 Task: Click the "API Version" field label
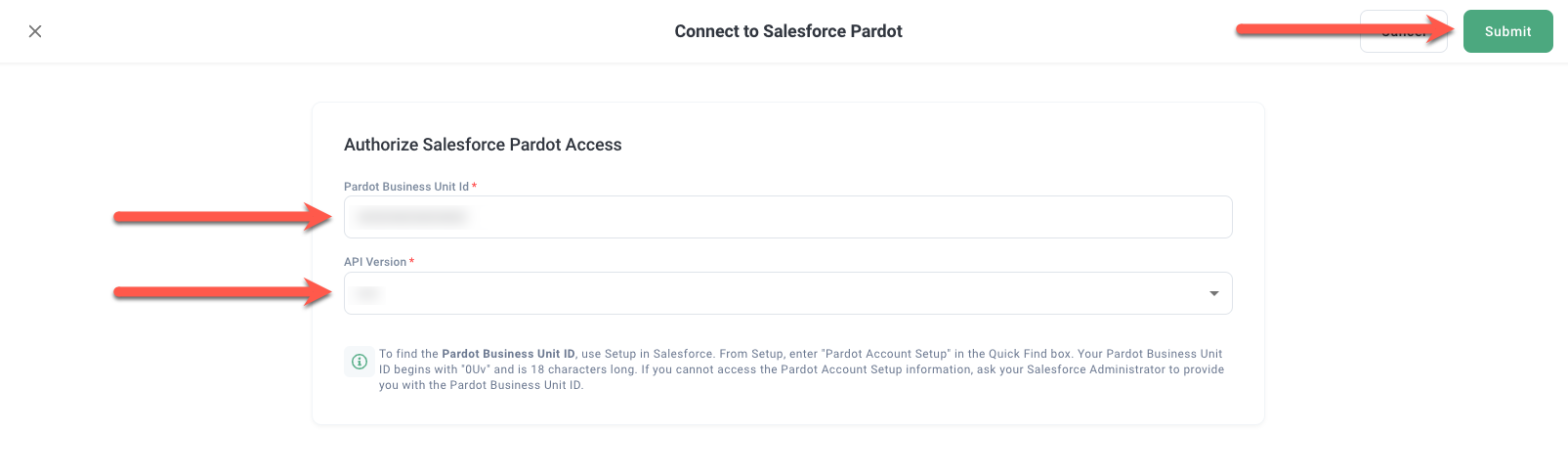pyautogui.click(x=375, y=262)
